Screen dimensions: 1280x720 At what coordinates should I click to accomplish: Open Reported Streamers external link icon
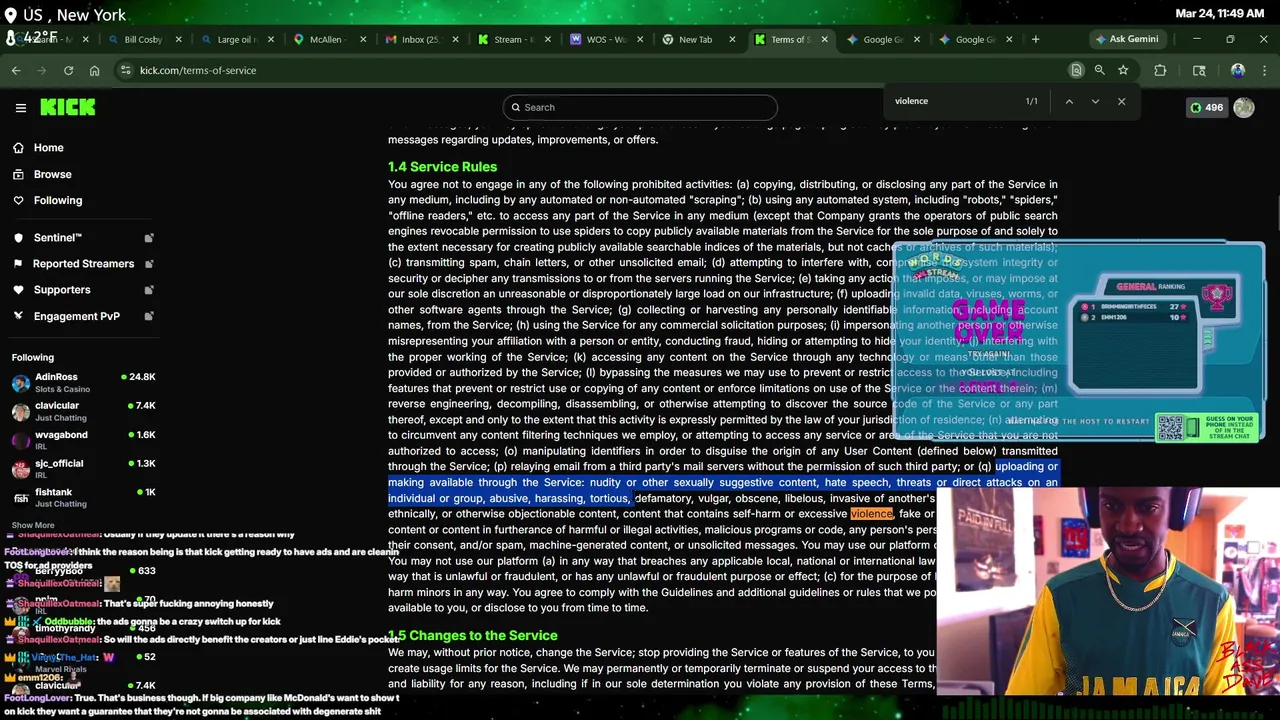pos(149,264)
